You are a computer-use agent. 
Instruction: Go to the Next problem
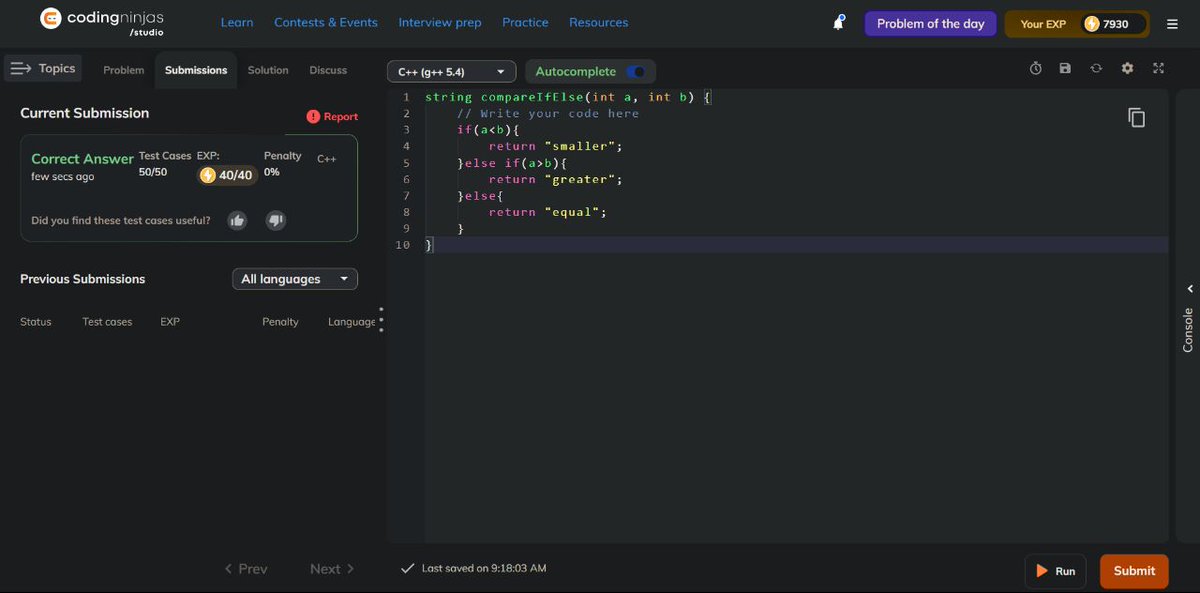(x=325, y=568)
